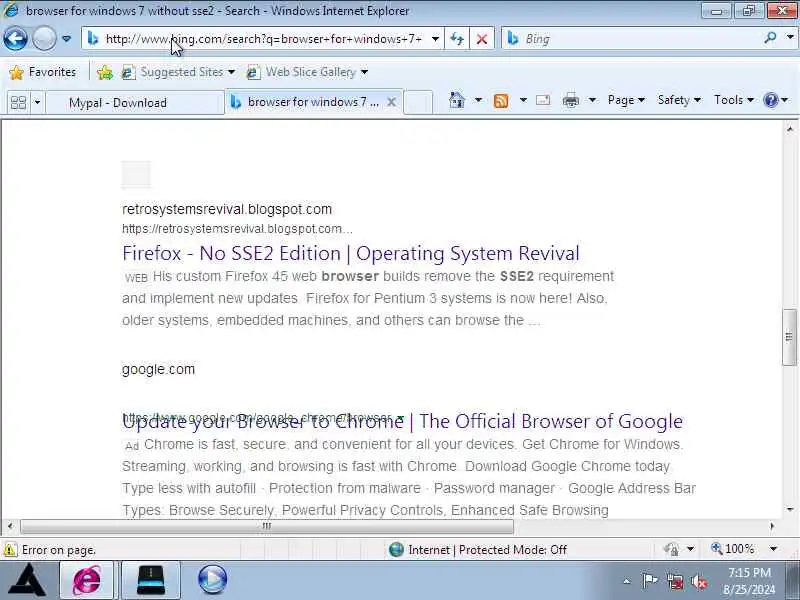This screenshot has width=800, height=600.
Task: Click the laptop device taskbar icon
Action: pyautogui.click(x=151, y=580)
